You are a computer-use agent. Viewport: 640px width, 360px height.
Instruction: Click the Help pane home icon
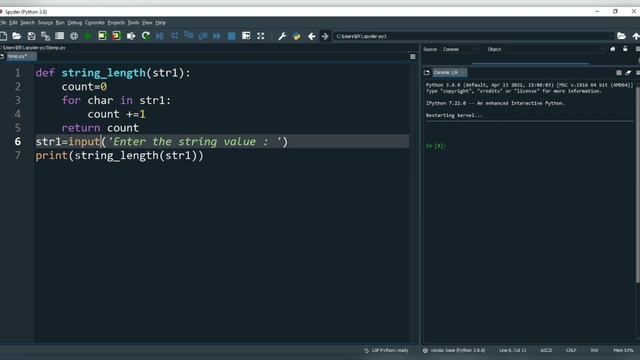pos(613,49)
